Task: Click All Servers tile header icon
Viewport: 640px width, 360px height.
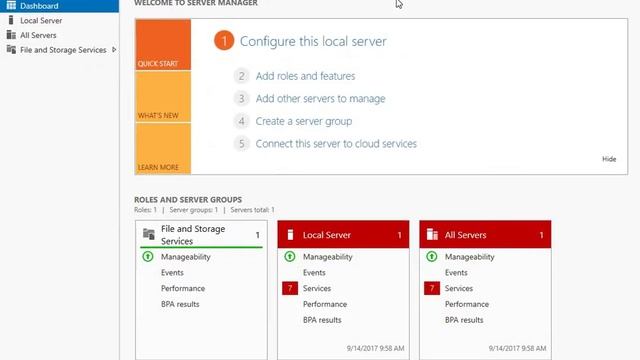Action: (432, 234)
